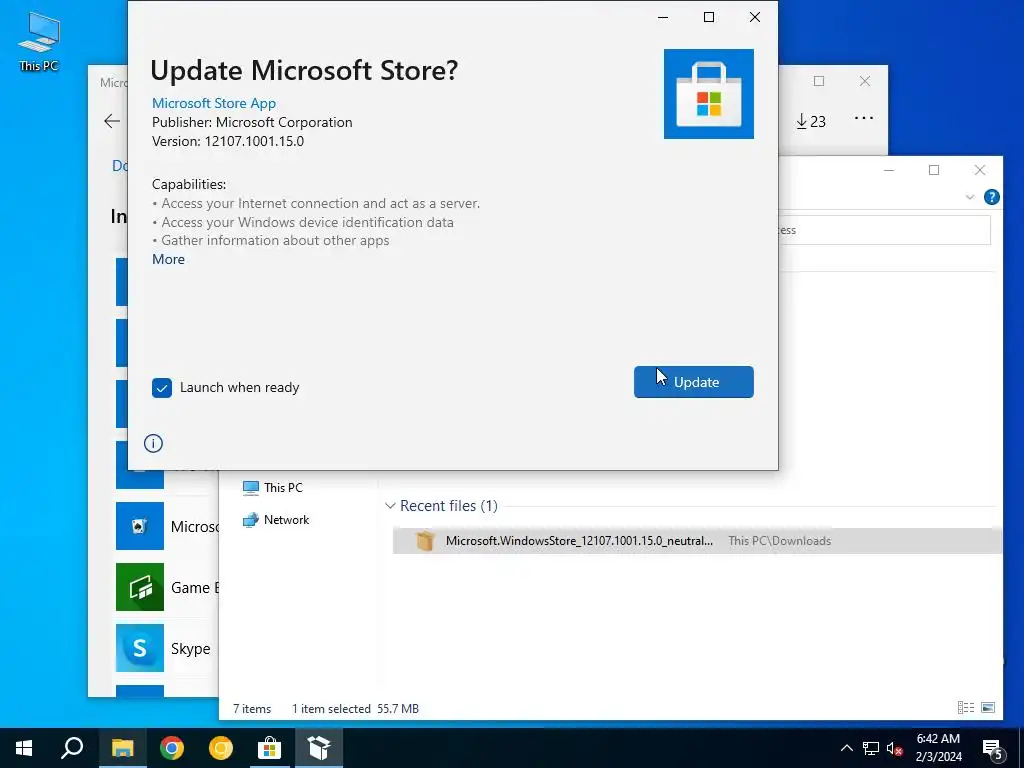Maximize the Microsoft Store window
Screen dimensions: 1024x768
(819, 81)
